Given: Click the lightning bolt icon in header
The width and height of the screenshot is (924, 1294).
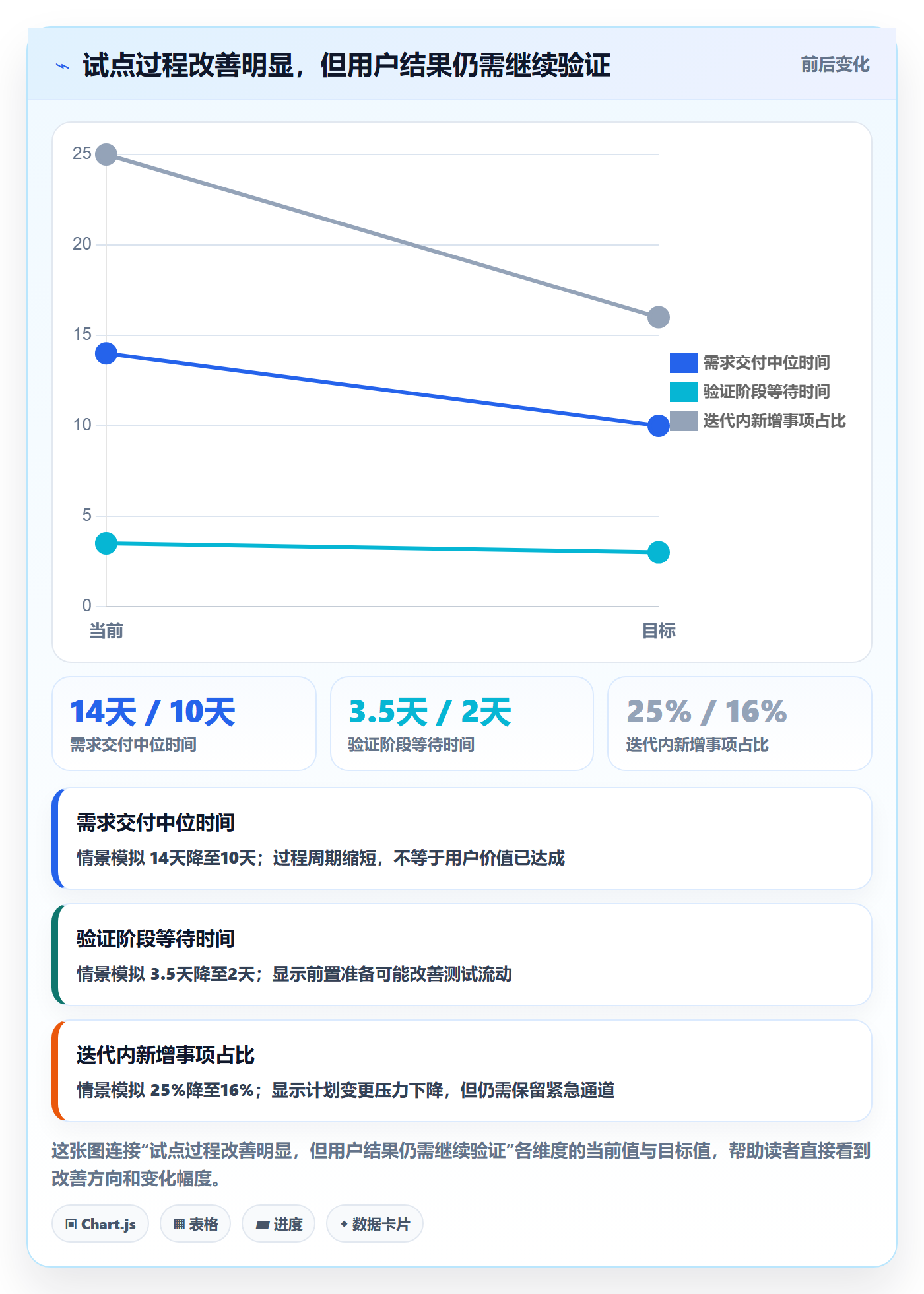Looking at the screenshot, I should (63, 66).
